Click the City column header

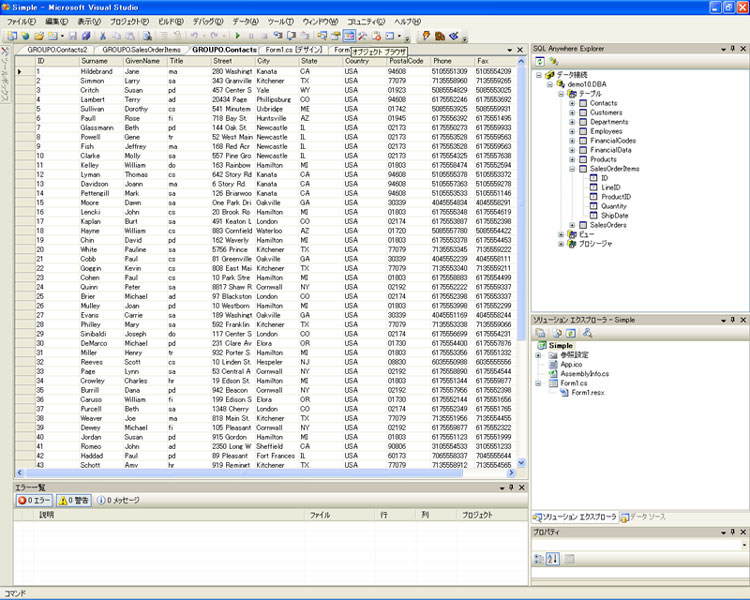point(276,61)
